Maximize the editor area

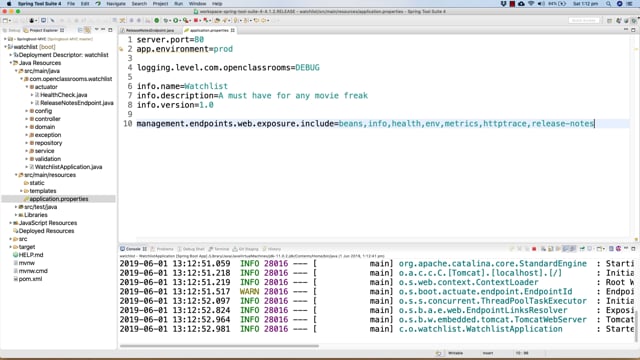(x=633, y=30)
